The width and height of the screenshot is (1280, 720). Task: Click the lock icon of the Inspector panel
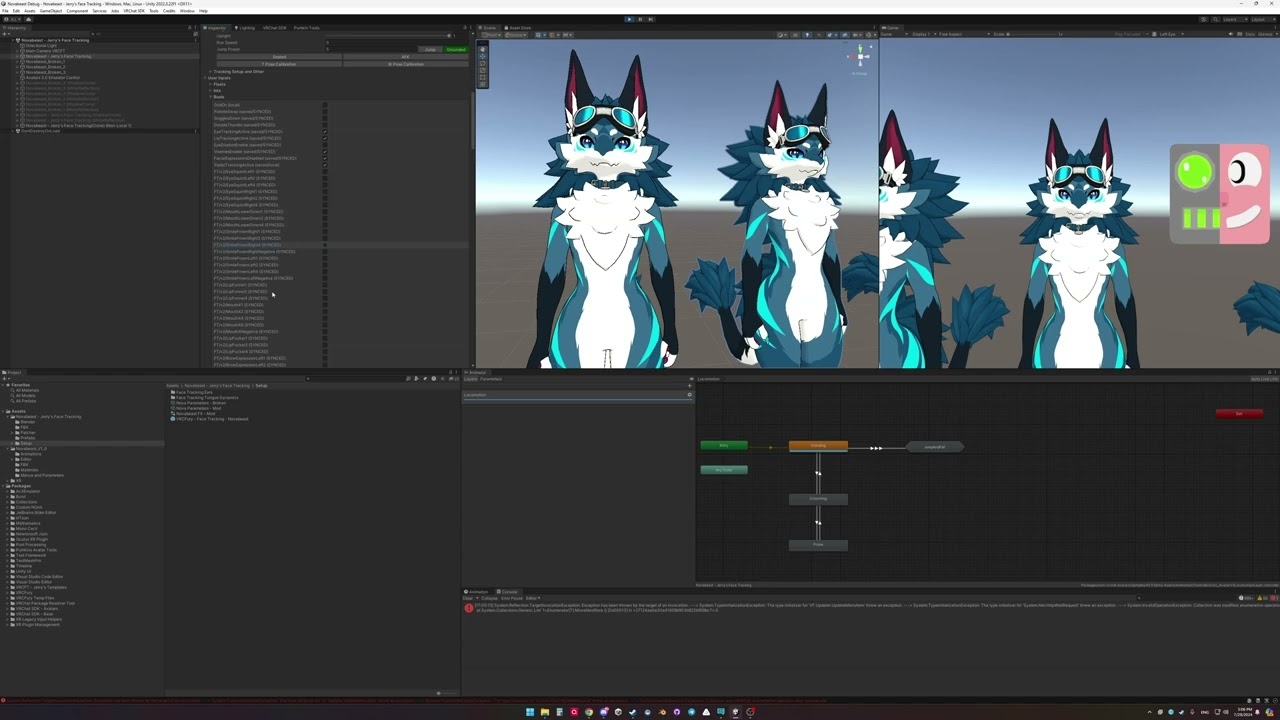pyautogui.click(x=464, y=27)
